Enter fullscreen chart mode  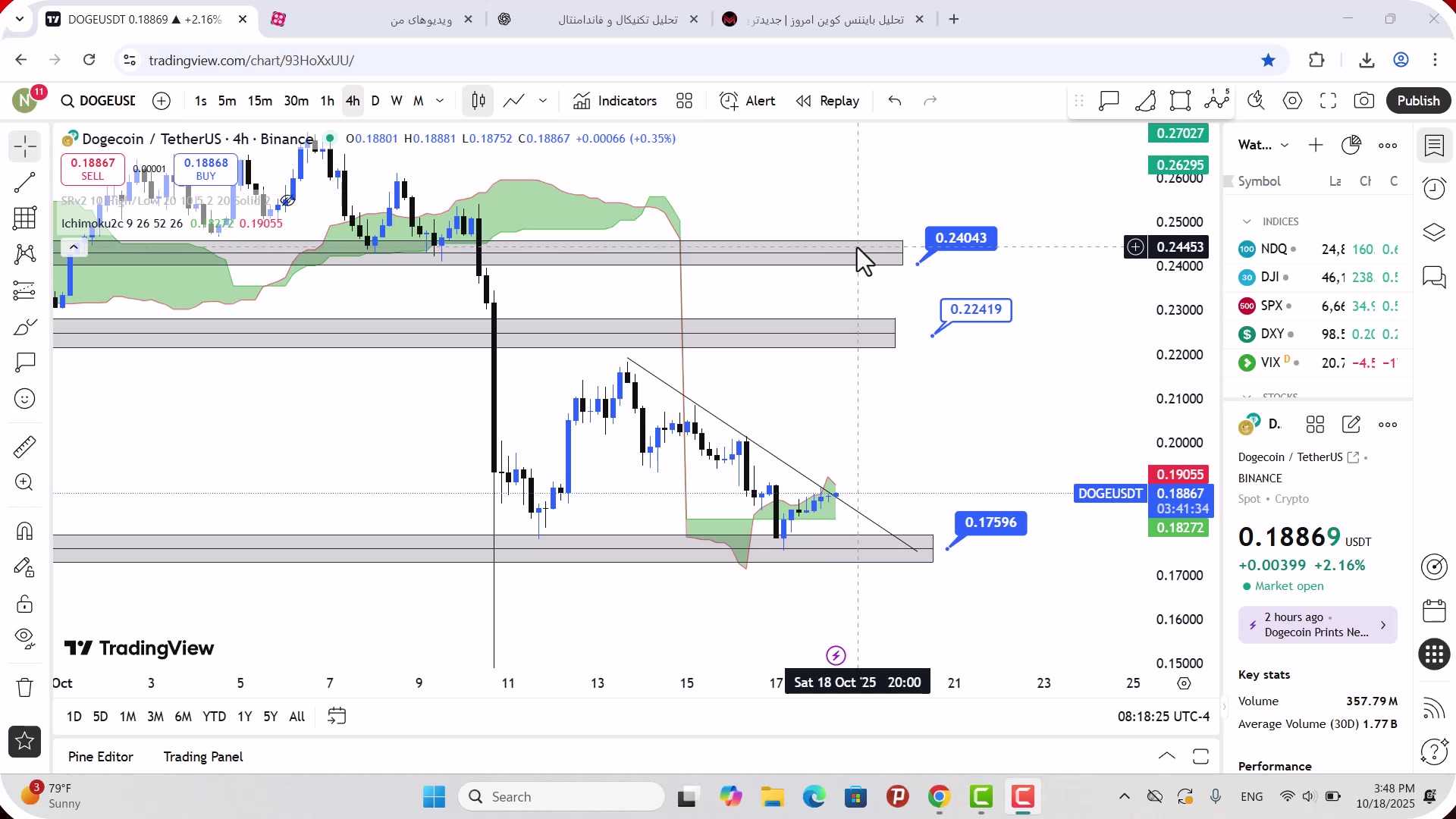pyautogui.click(x=1328, y=101)
